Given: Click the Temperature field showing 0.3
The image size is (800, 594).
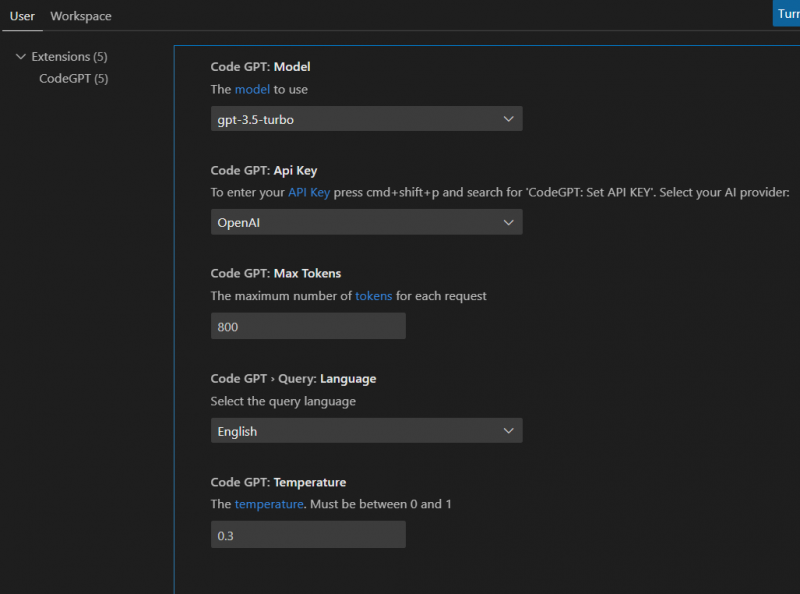Looking at the screenshot, I should tap(308, 534).
